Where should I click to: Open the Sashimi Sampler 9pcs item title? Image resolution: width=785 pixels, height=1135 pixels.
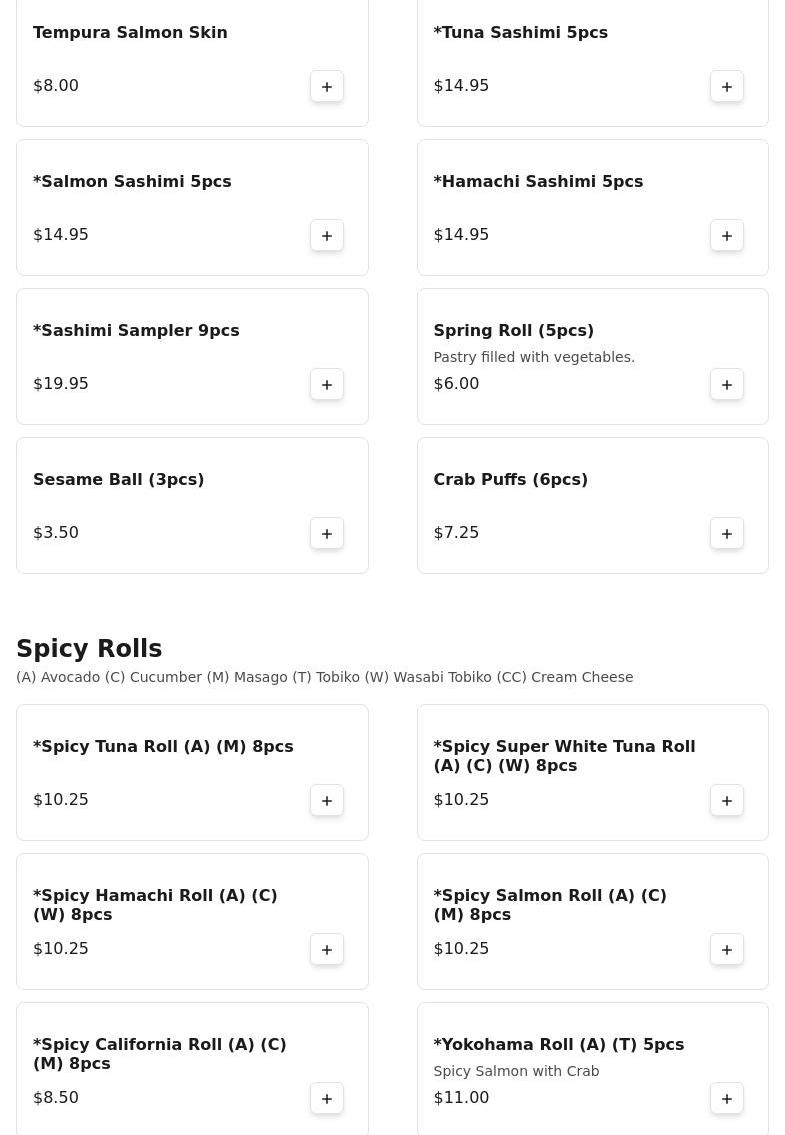[136, 331]
